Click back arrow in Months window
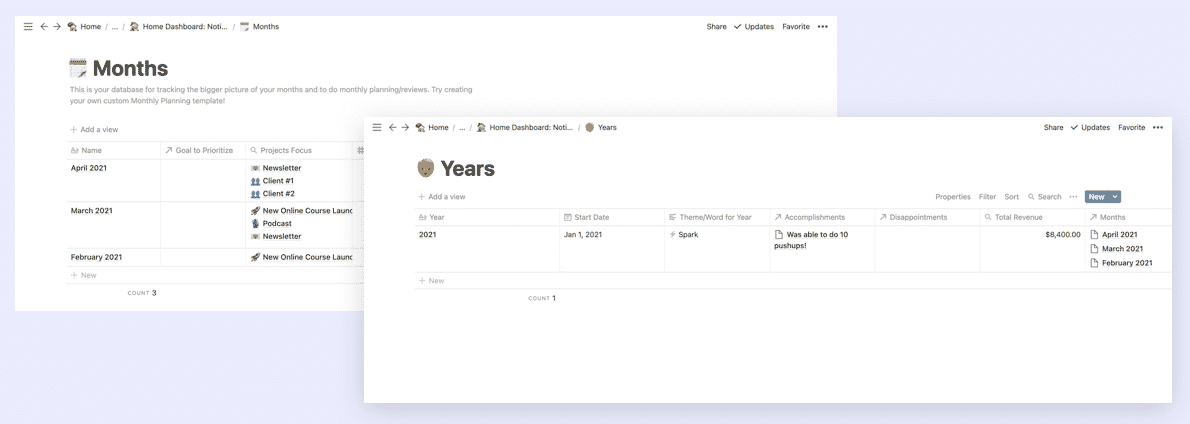Image resolution: width=1190 pixels, height=424 pixels. coord(44,27)
